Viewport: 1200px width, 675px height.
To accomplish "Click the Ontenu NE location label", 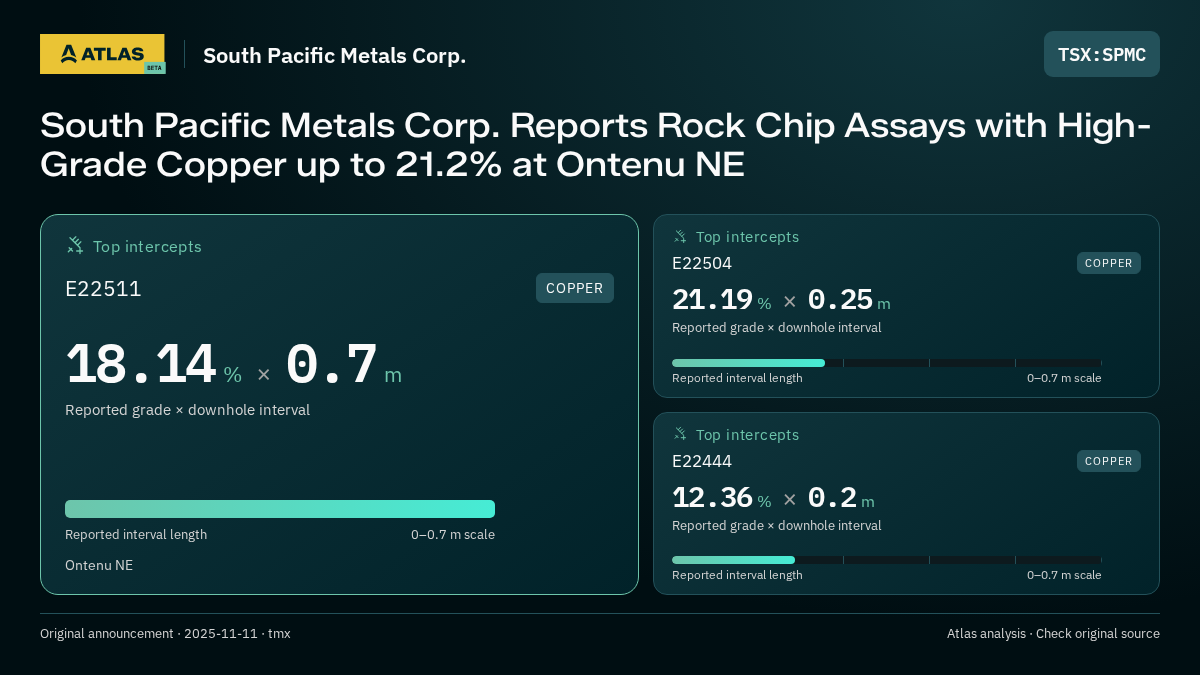I will [99, 565].
